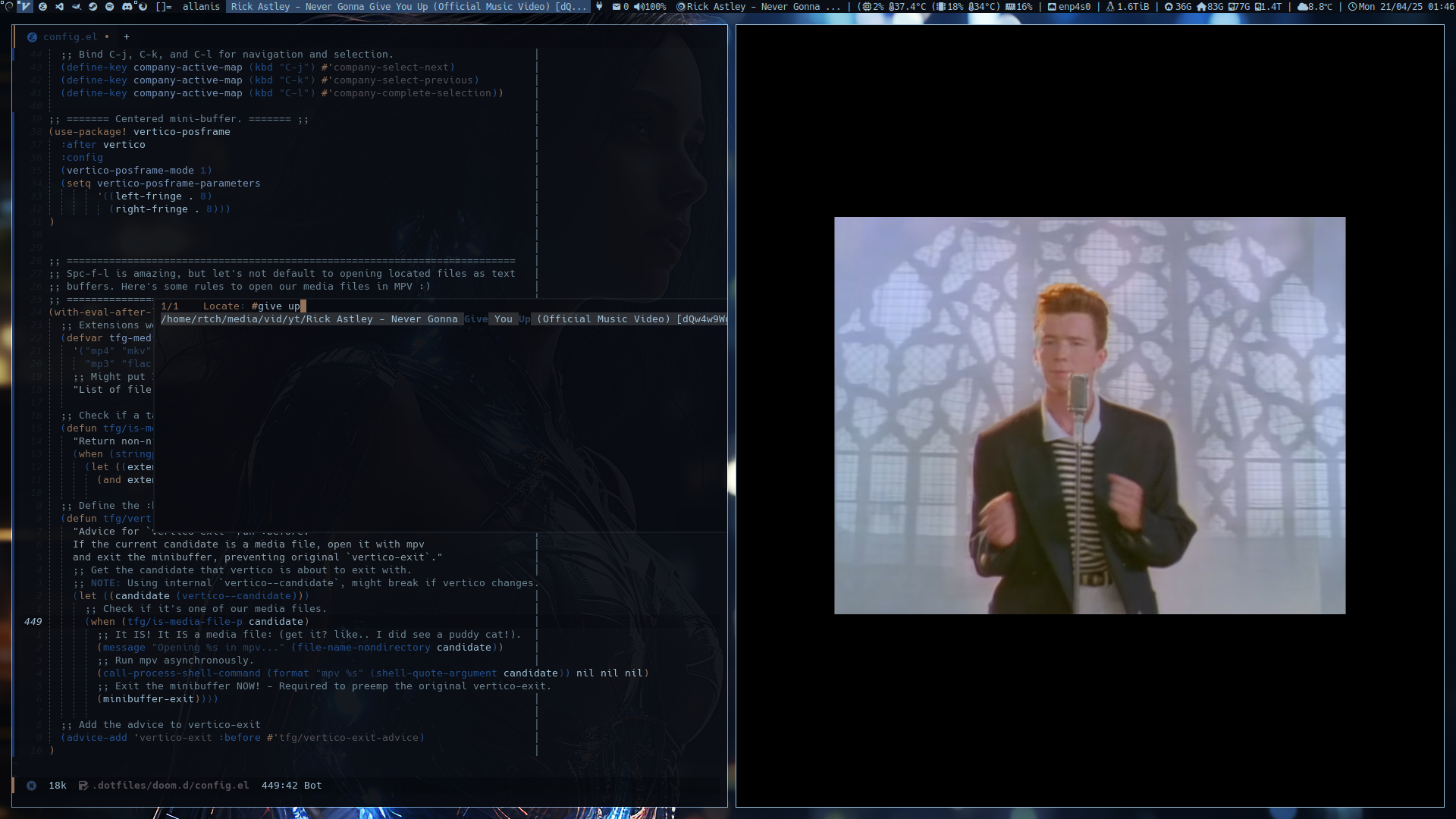Click the Linux tux 1.6TiB indicator

point(1110,7)
